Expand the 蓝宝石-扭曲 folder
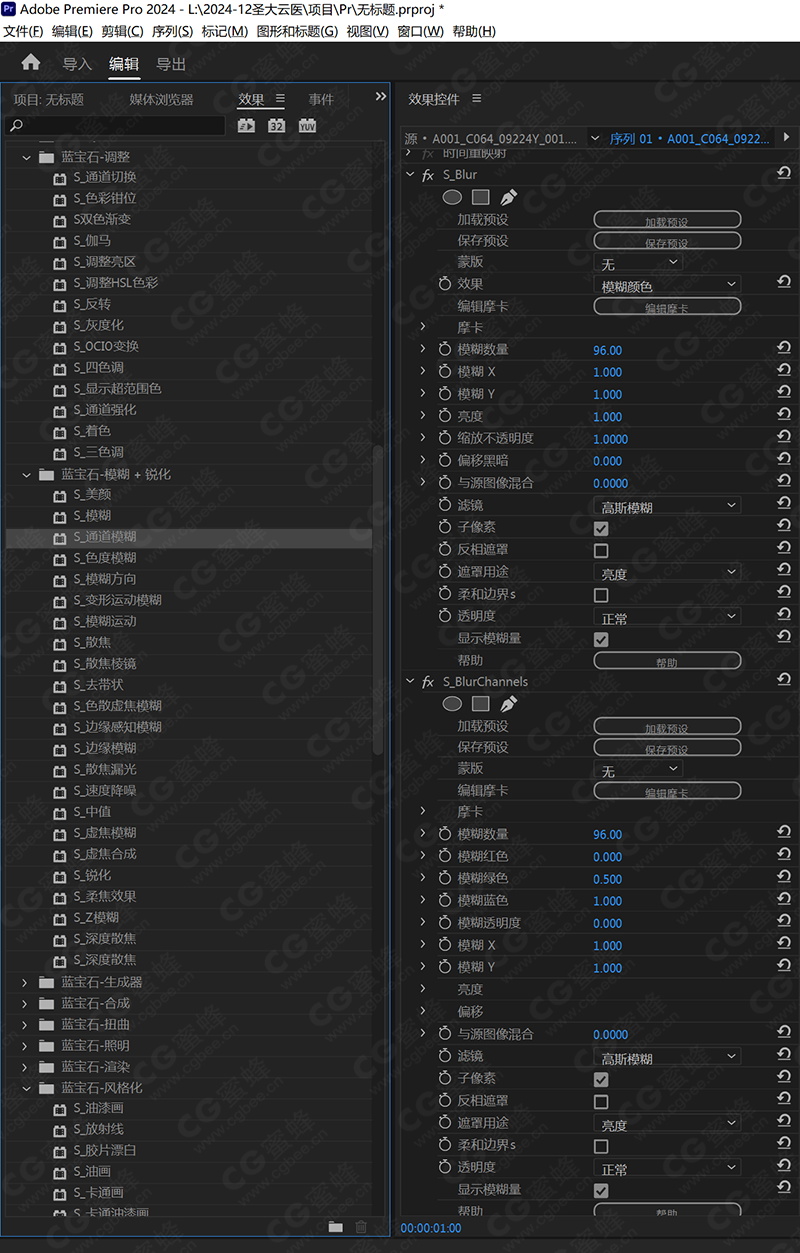Image resolution: width=800 pixels, height=1253 pixels. point(26,1024)
